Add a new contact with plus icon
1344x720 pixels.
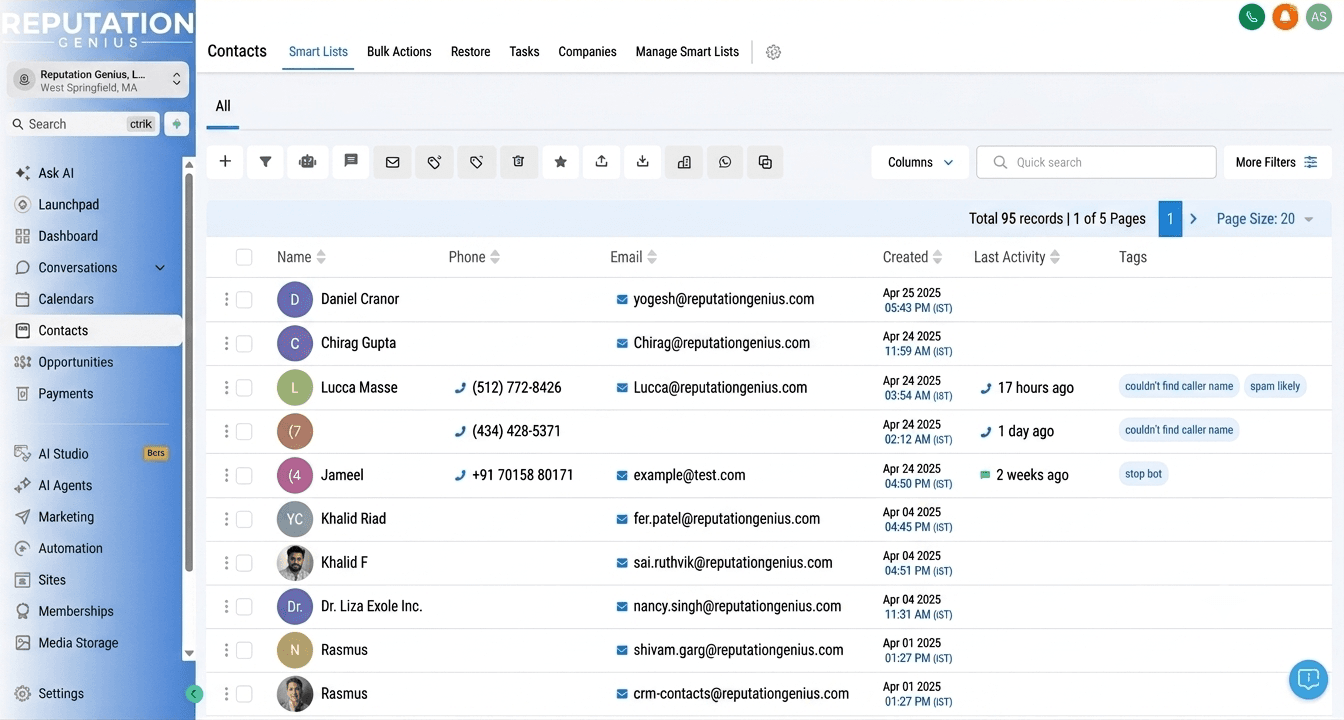[x=225, y=162]
